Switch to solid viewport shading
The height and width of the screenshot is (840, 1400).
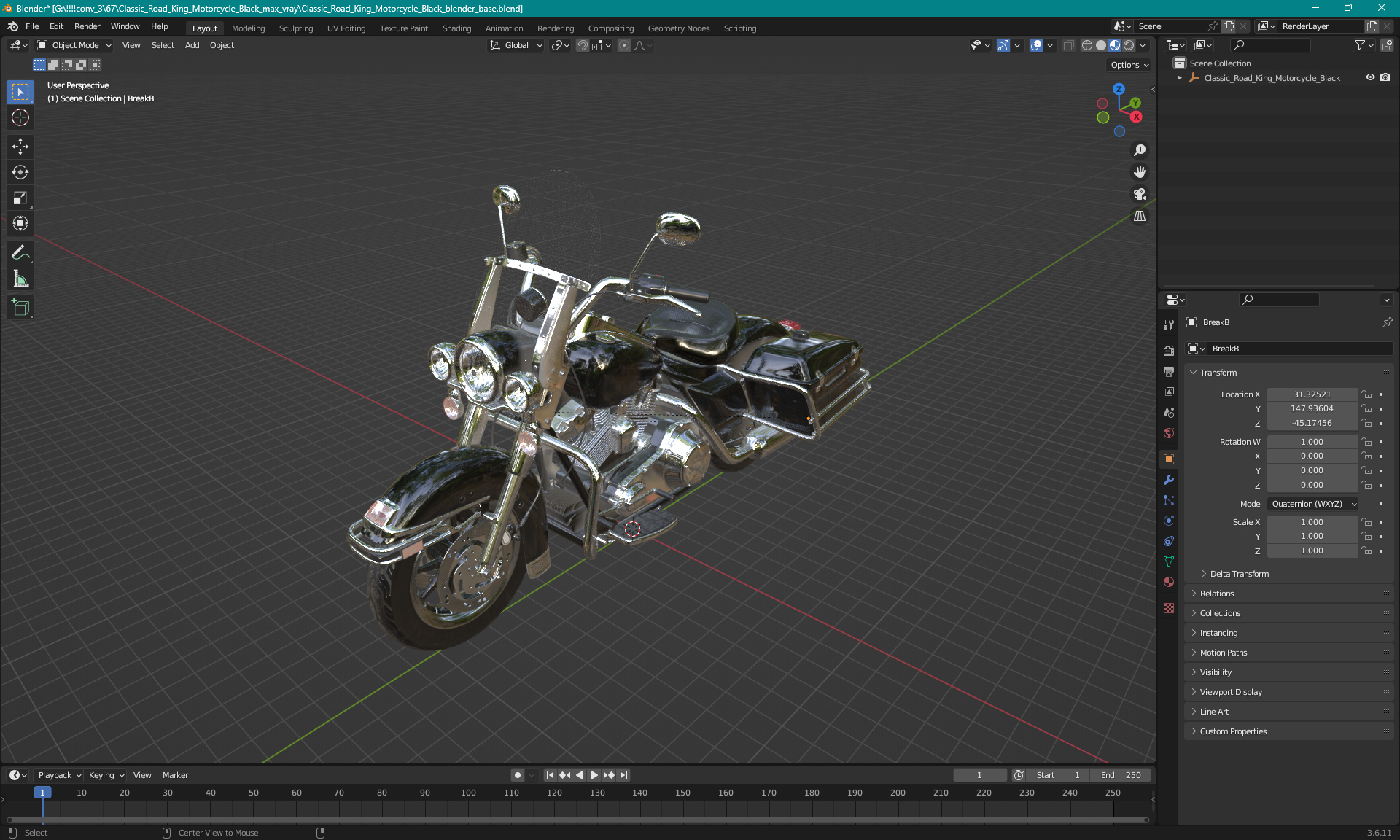tap(1101, 45)
